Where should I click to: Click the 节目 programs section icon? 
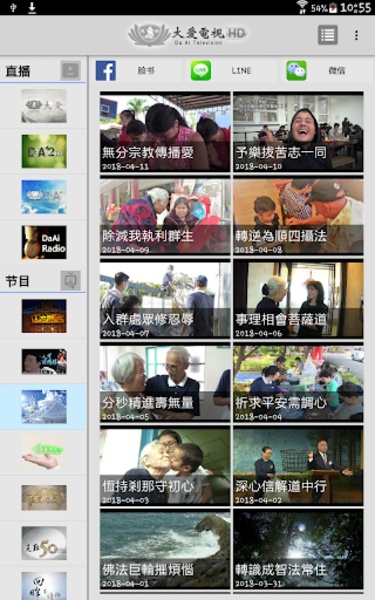click(70, 280)
